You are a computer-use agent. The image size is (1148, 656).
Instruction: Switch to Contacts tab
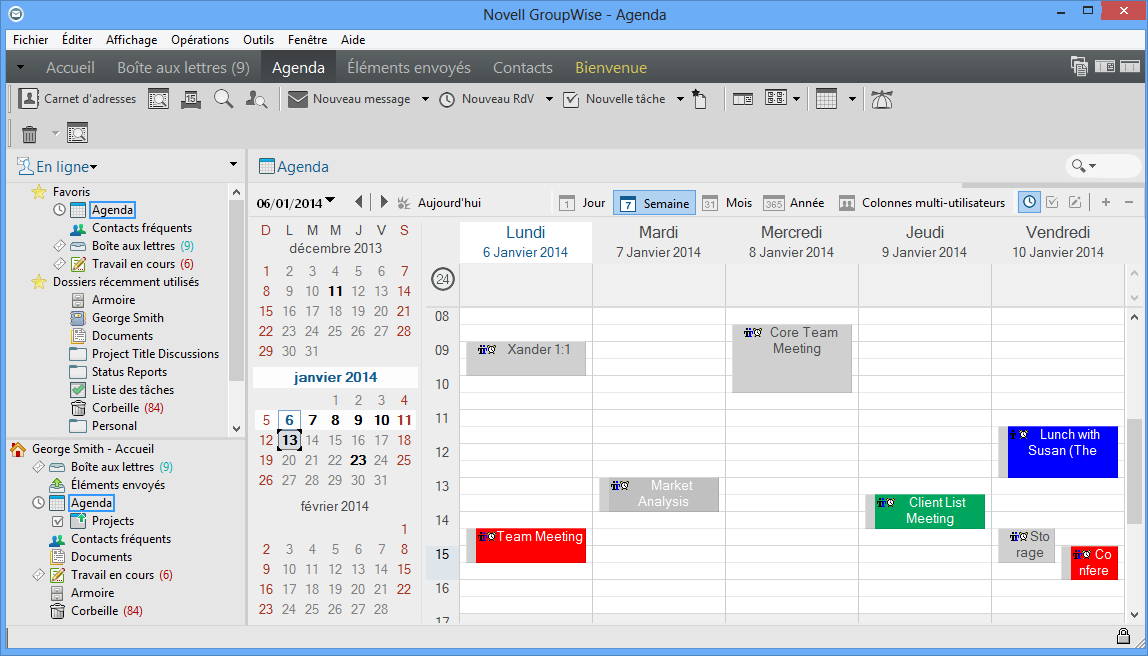point(523,67)
